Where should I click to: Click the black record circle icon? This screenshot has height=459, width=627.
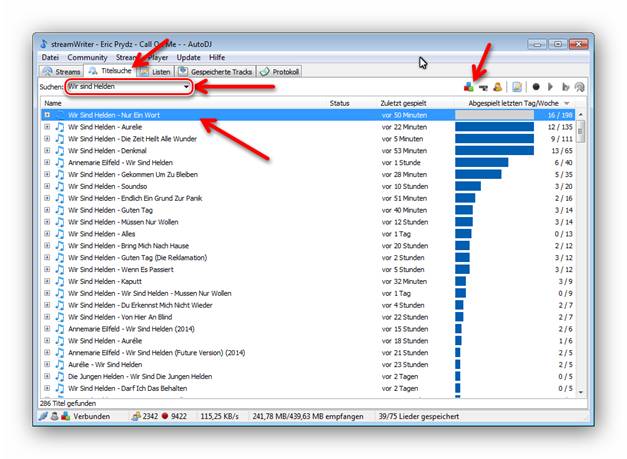coord(536,87)
